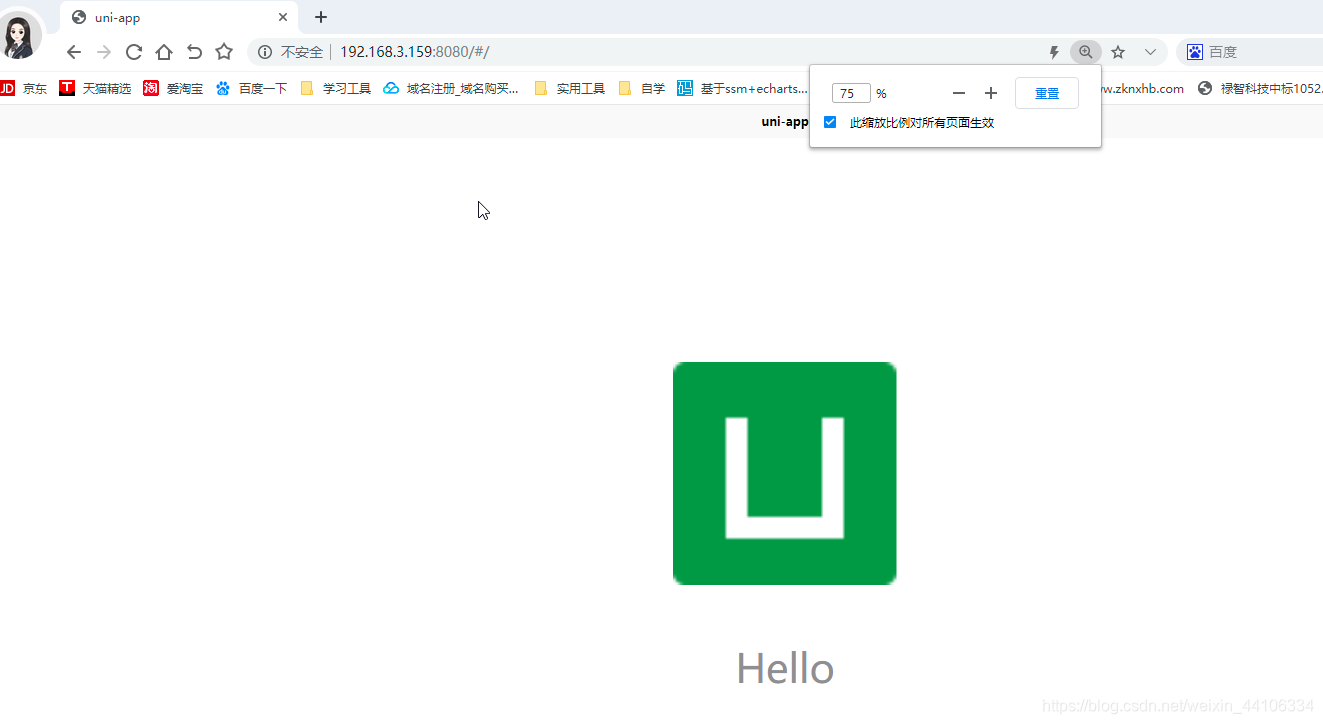Reload the page with refresh icon

(x=134, y=52)
